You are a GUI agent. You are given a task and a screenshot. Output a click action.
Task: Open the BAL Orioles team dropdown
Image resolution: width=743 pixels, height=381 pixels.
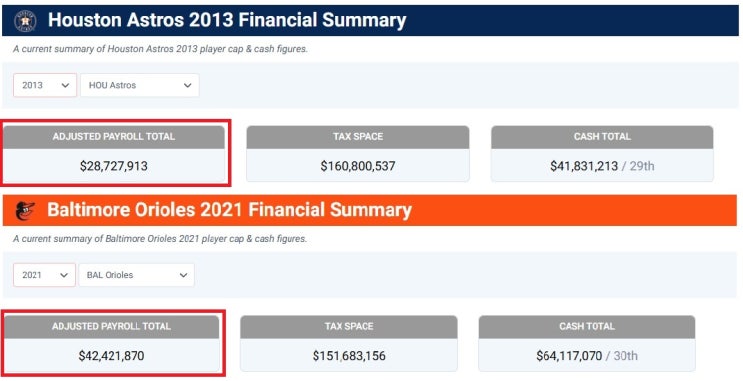pyautogui.click(x=136, y=275)
